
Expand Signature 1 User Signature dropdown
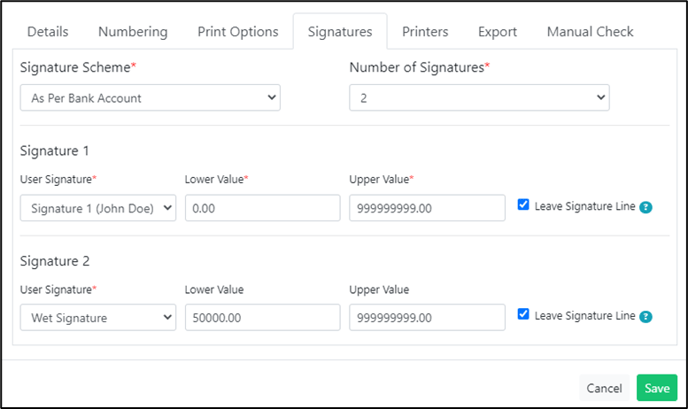pos(98,208)
